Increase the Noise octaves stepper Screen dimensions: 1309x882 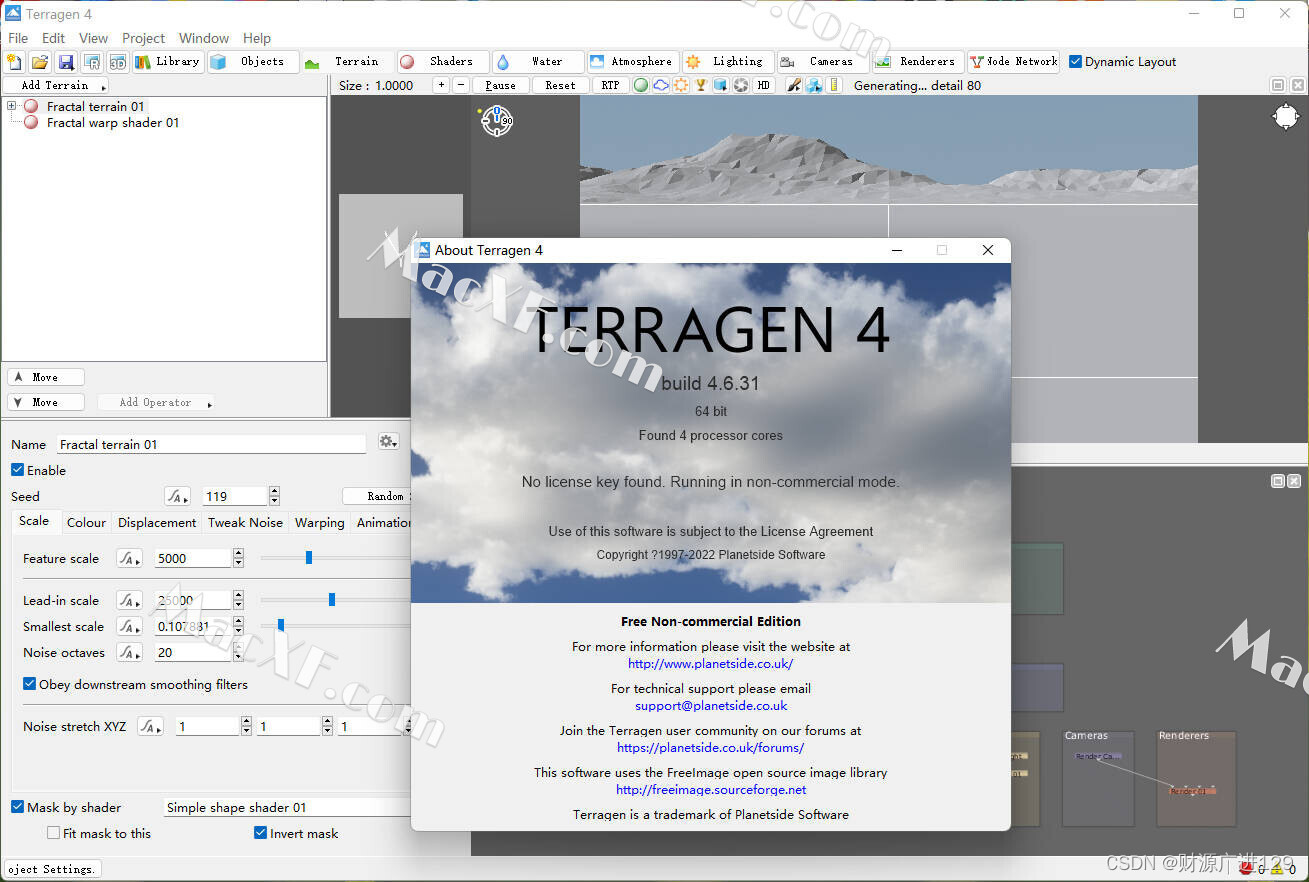(x=238, y=647)
